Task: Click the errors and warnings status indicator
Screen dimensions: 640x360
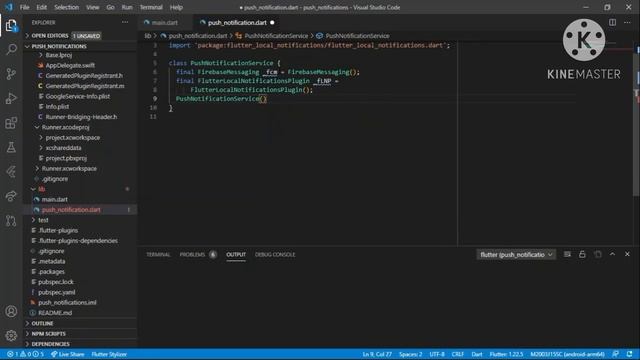Action: point(25,354)
